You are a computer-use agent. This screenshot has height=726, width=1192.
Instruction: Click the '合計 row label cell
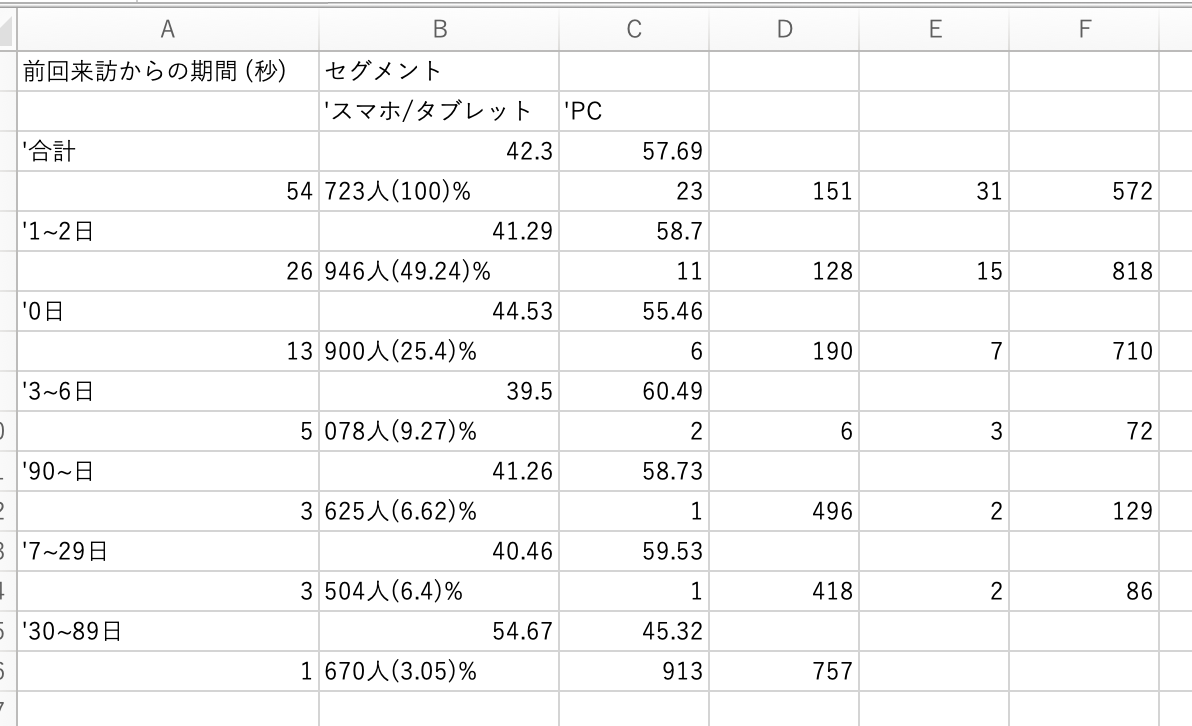point(167,151)
